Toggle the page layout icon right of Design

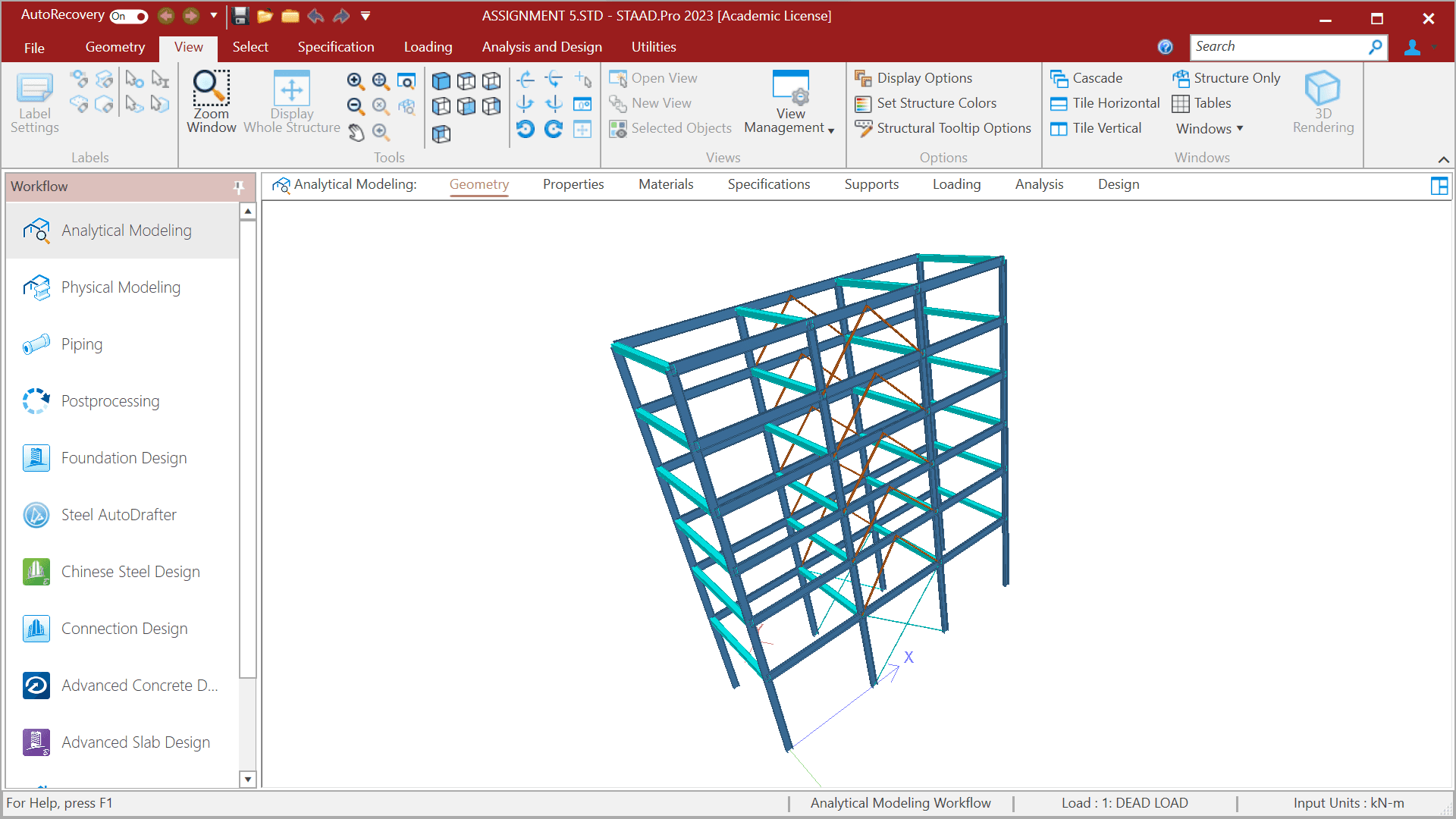[x=1439, y=186]
